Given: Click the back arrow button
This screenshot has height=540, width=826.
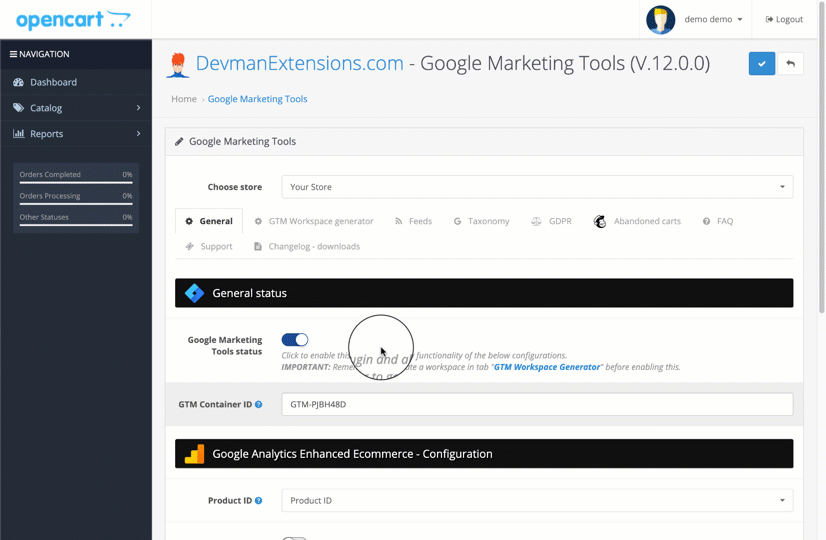Looking at the screenshot, I should [790, 64].
